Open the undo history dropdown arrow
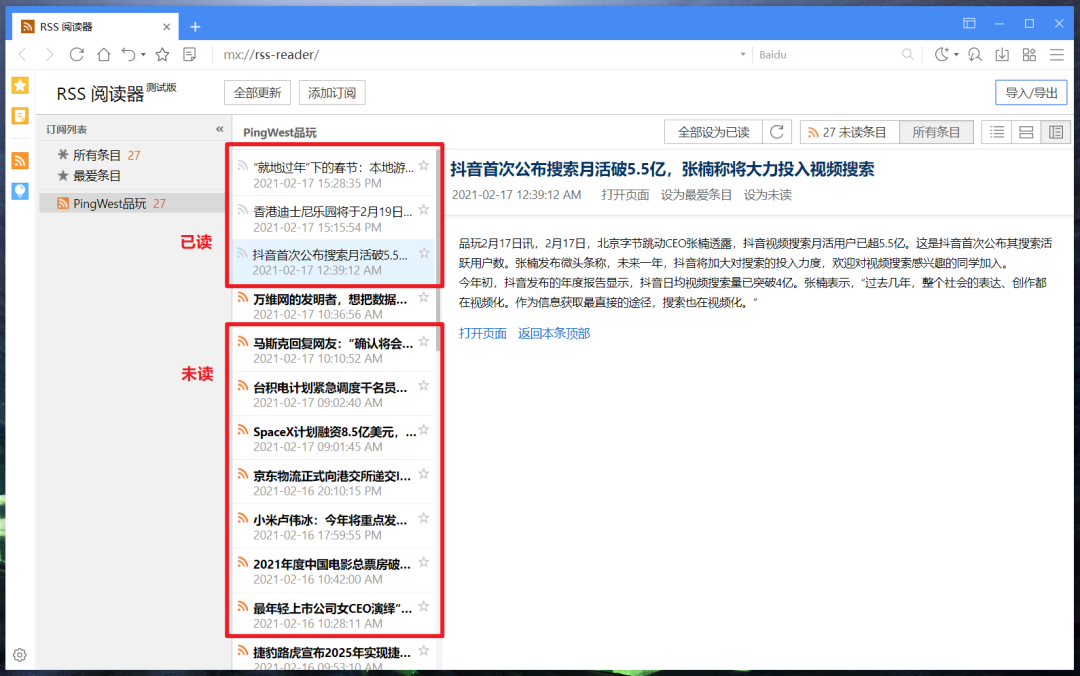Viewport: 1080px width, 676px height. coord(143,54)
